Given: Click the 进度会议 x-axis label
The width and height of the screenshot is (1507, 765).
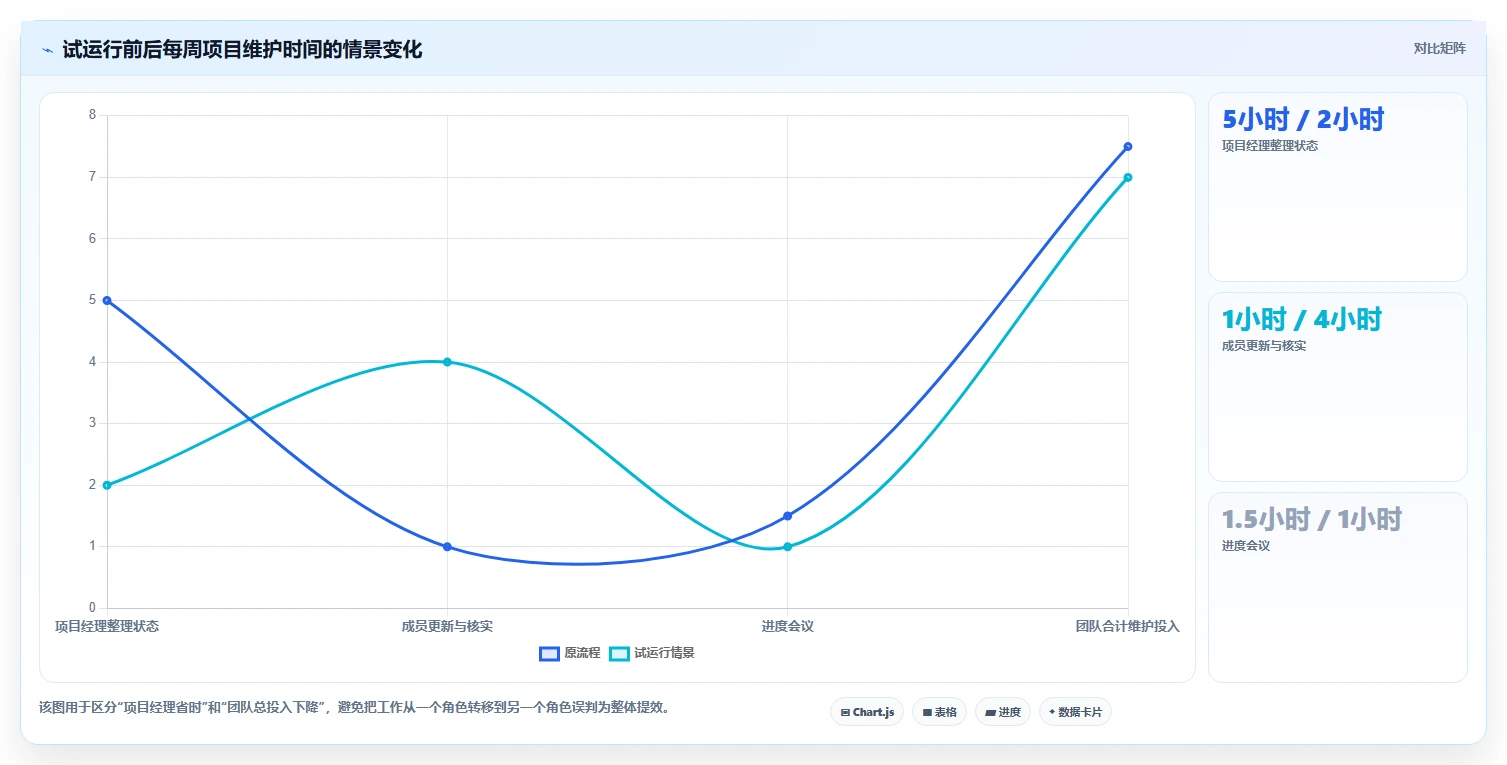Looking at the screenshot, I should pos(788,626).
